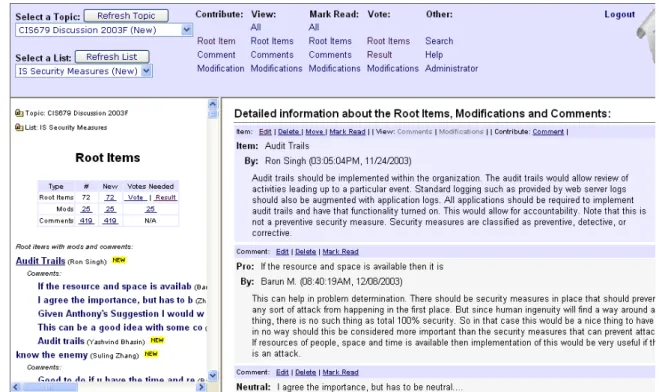Open 'know the enemy' root item
This screenshot has height=392, width=659.
(52, 355)
